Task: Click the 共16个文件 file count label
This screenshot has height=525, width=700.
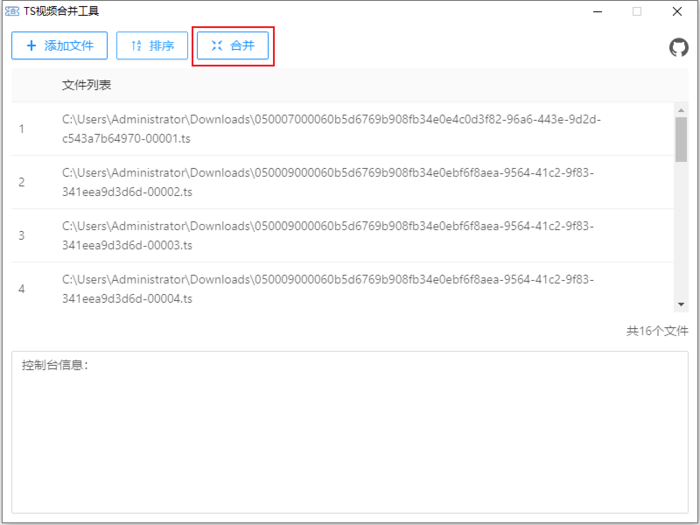Action: click(x=657, y=330)
